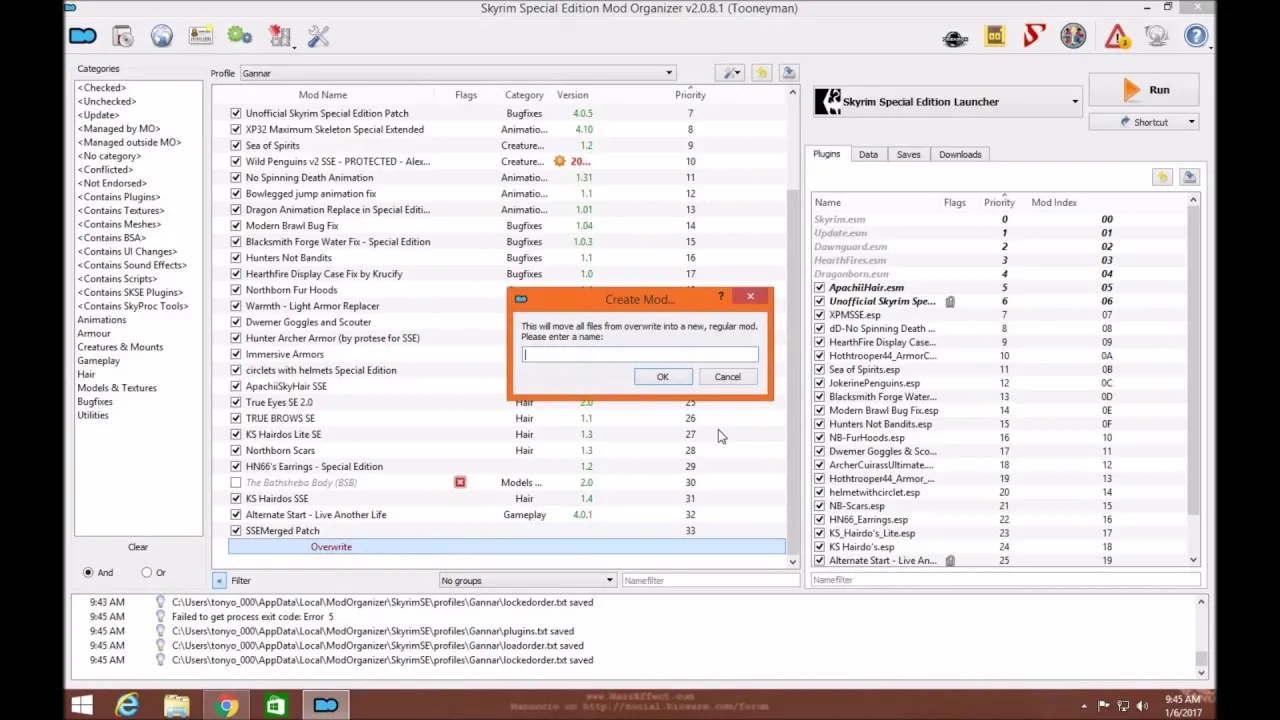The height and width of the screenshot is (720, 1280).
Task: Open the No groups filter dropdown
Action: (x=608, y=580)
